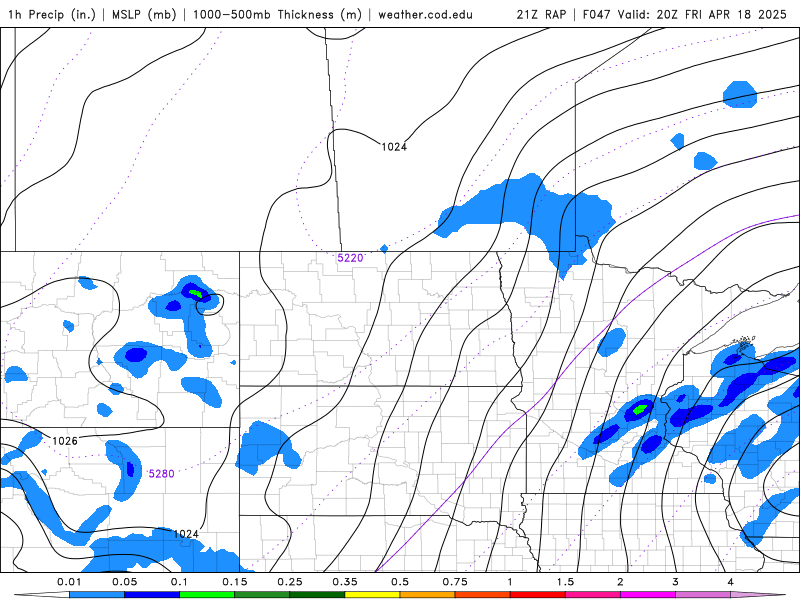Click the purple '5220' thickness label

(350, 258)
